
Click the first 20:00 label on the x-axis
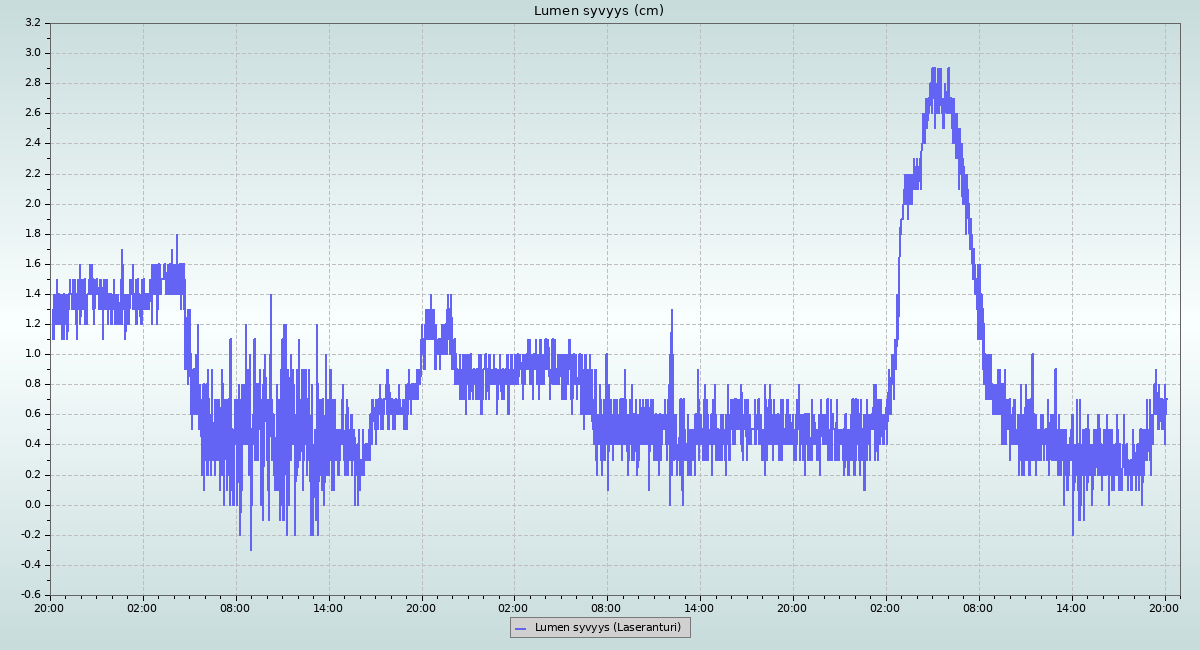point(50,607)
